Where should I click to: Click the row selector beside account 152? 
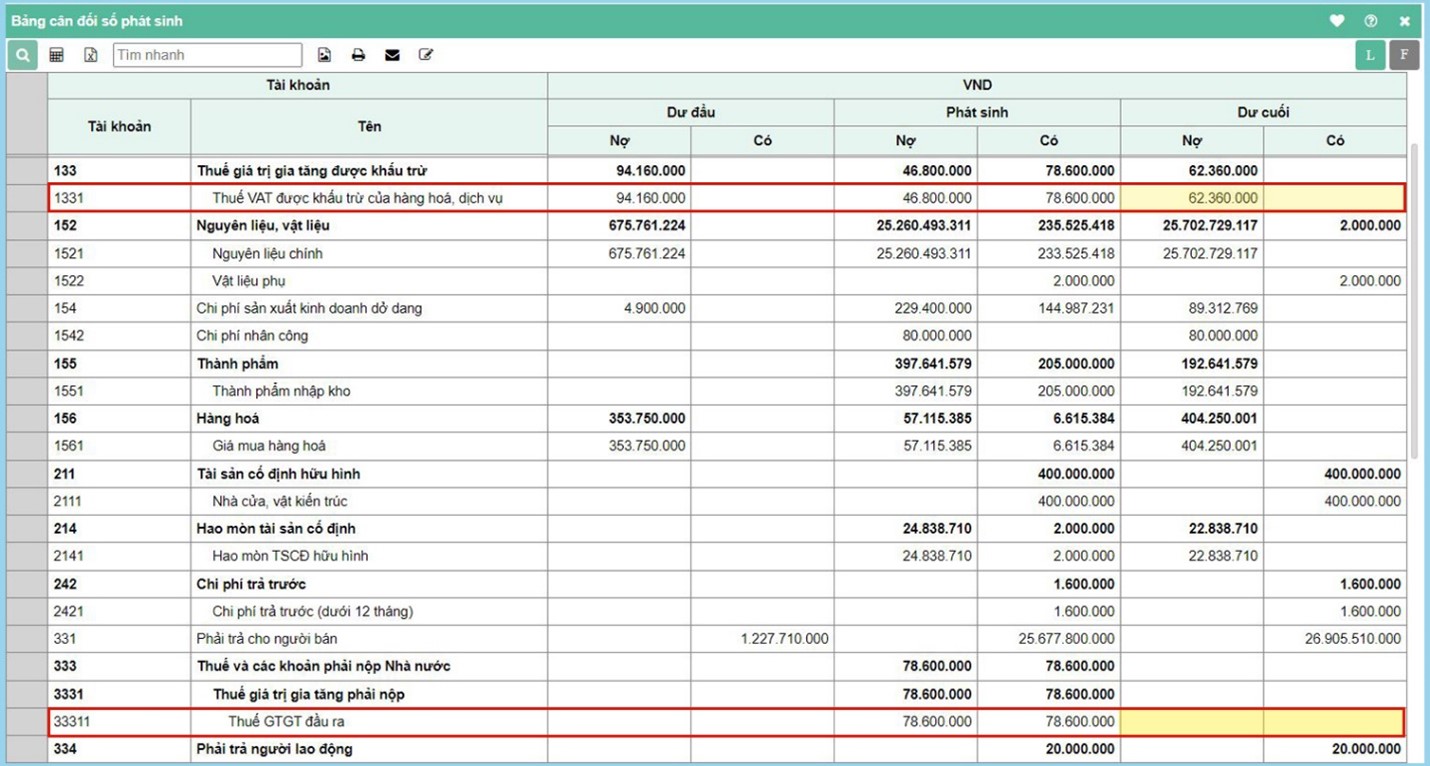tap(27, 226)
